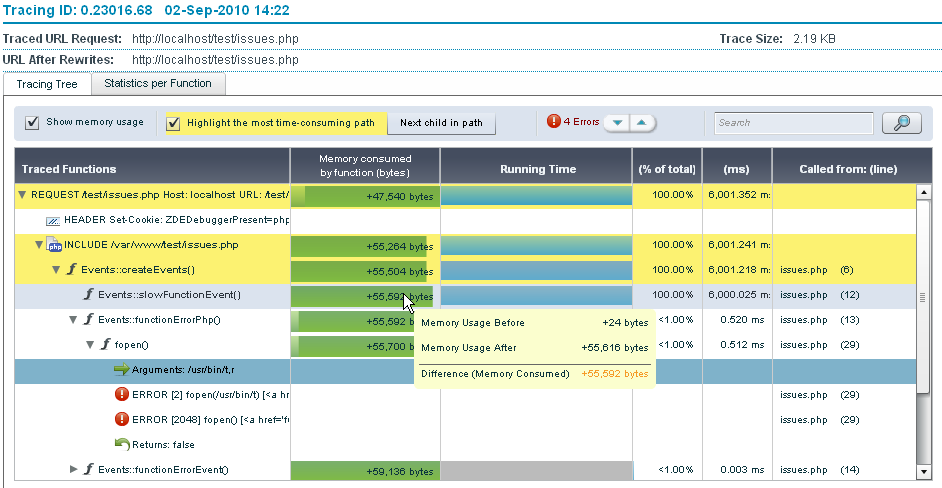This screenshot has width=942, height=488.
Task: Toggle Highlight the most time-consuming path checkbox
Action: (173, 123)
